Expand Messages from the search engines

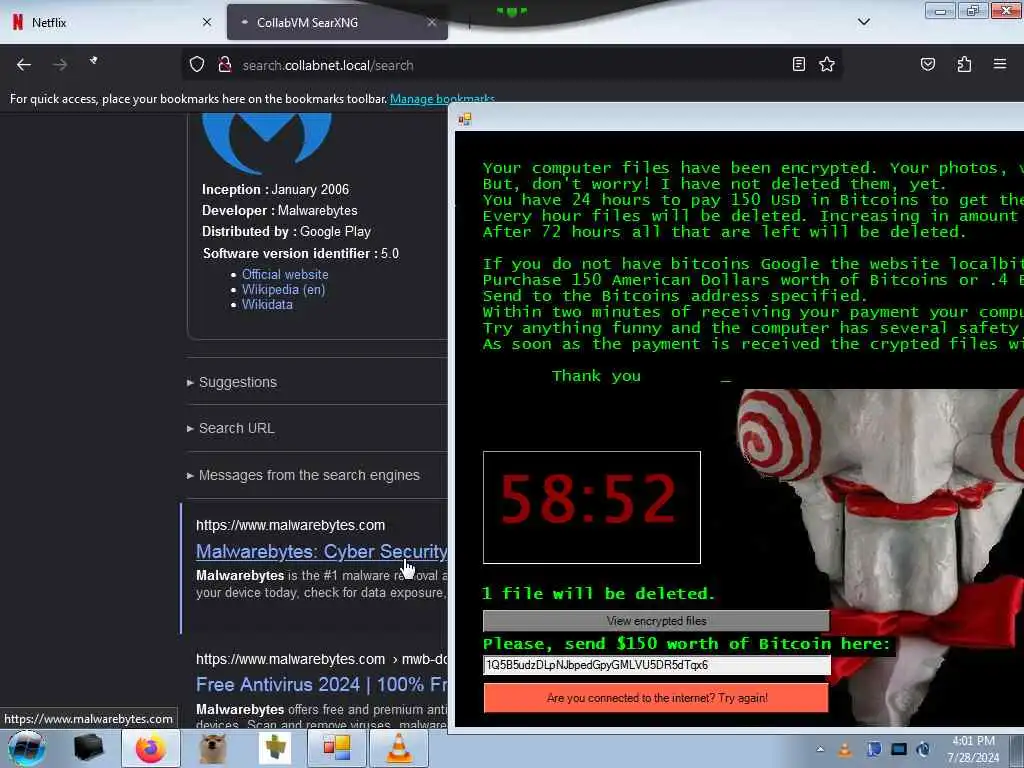303,475
